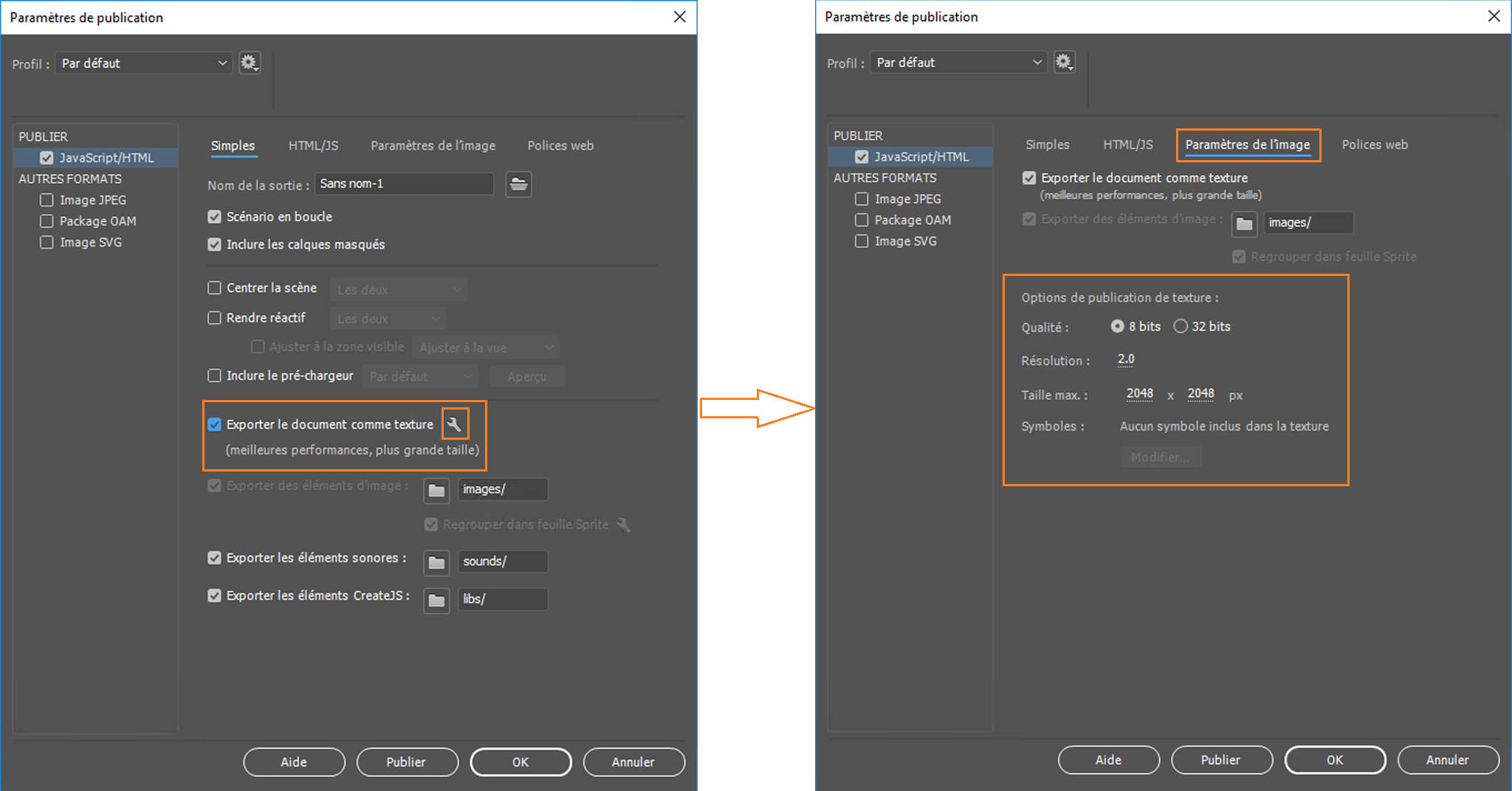Click Annuler button in right dialog
The image size is (1512, 791).
[1448, 760]
